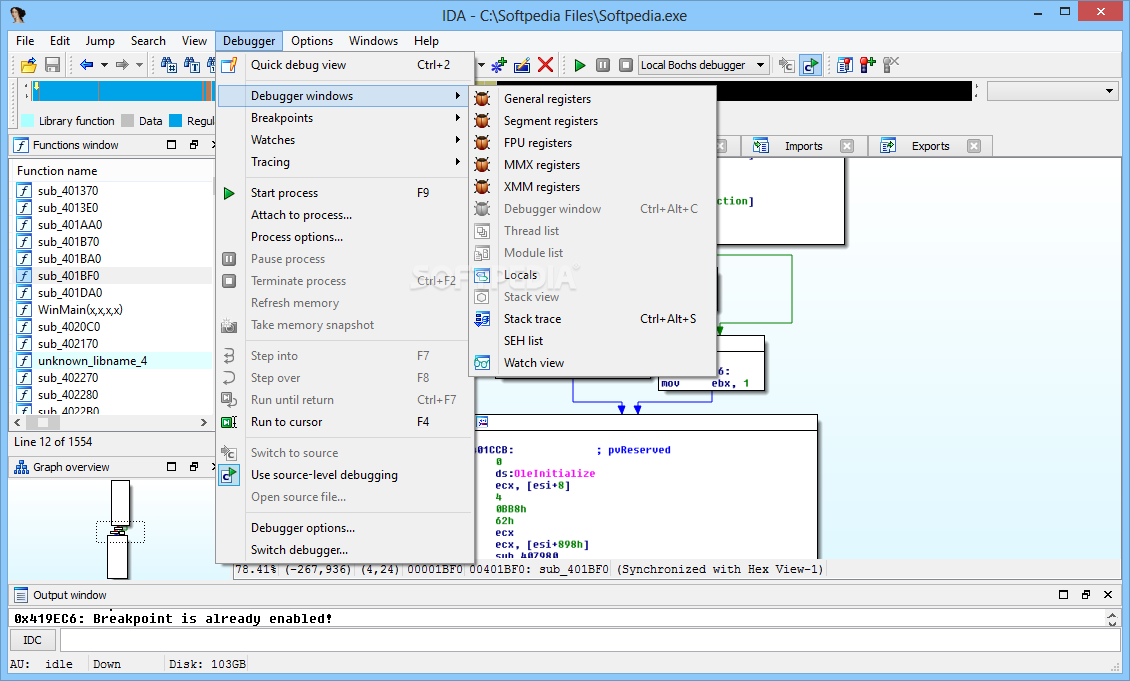
Task: Close the Exports tab
Action: [974, 146]
